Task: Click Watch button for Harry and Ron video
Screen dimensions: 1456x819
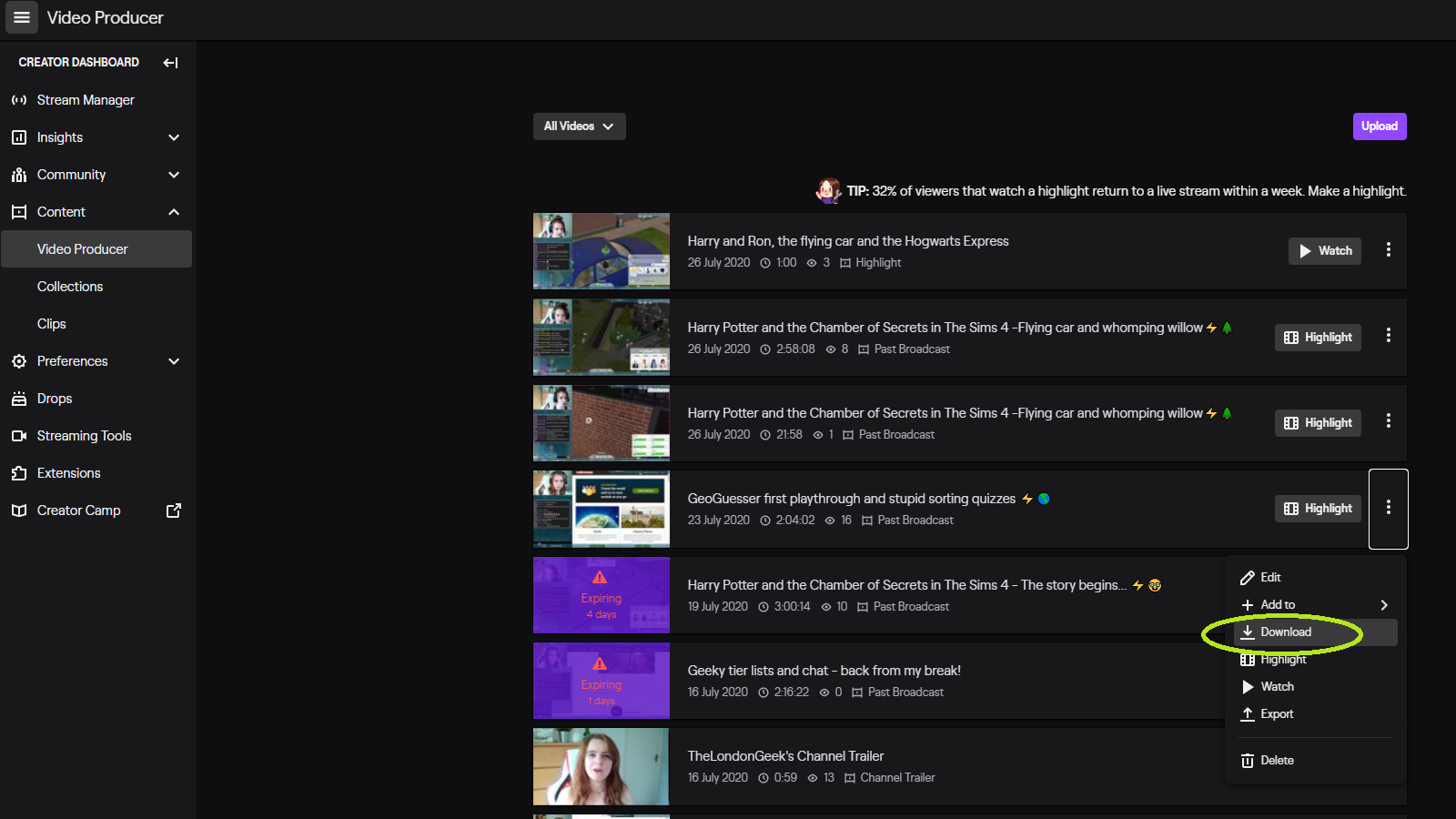Action: click(1325, 251)
